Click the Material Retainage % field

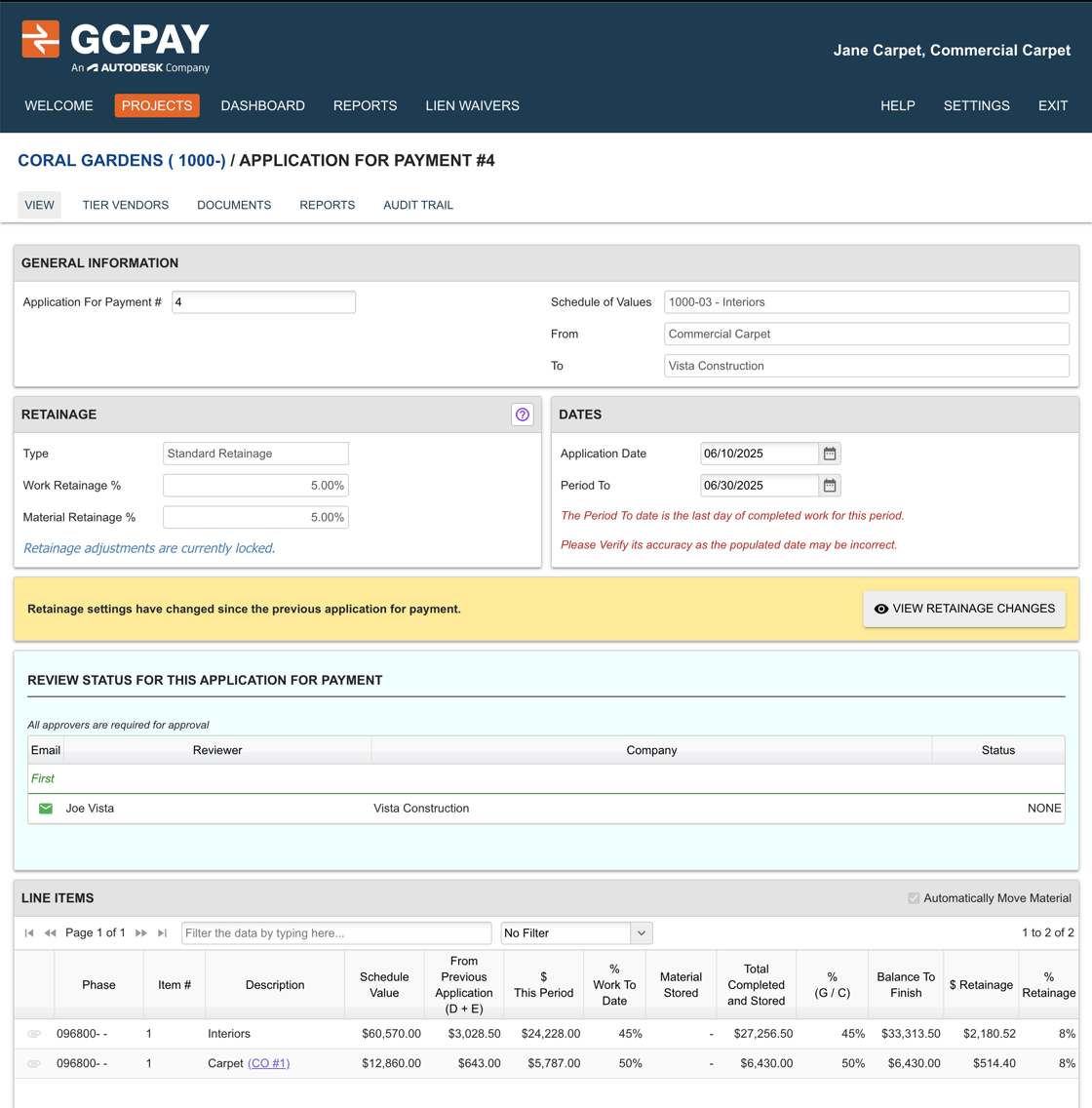pos(255,517)
